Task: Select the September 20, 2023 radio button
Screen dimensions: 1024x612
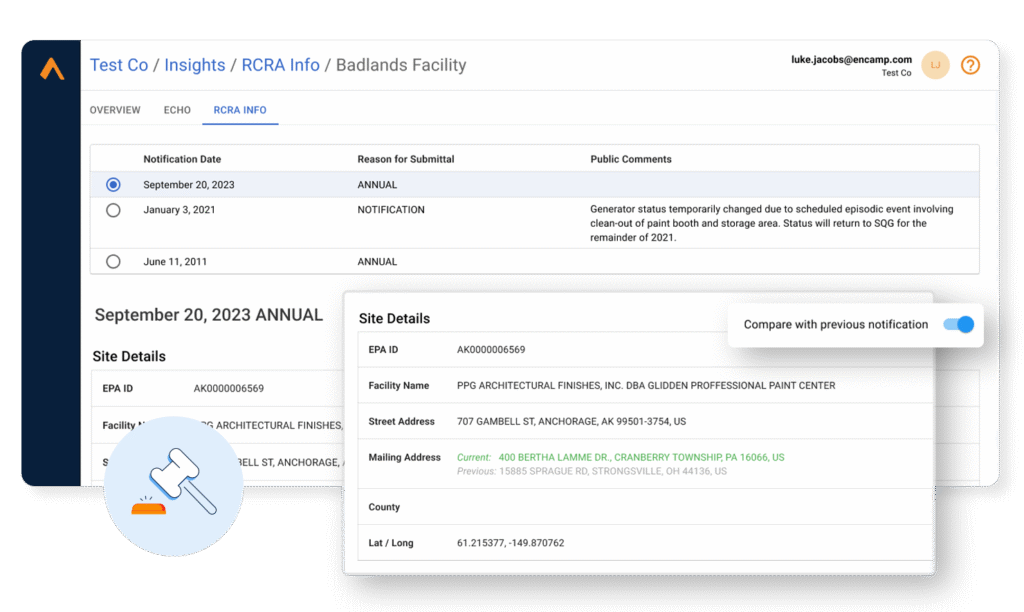Action: click(x=113, y=185)
